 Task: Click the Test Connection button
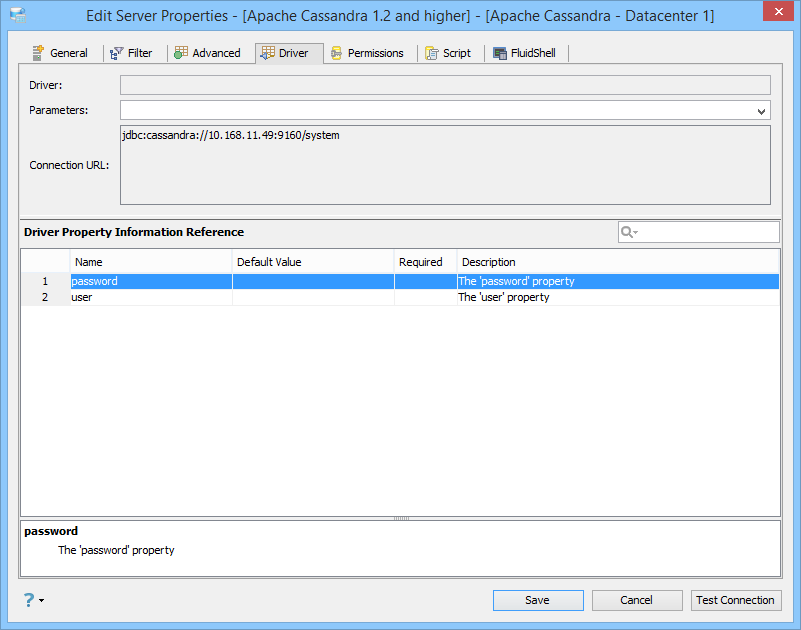click(735, 600)
